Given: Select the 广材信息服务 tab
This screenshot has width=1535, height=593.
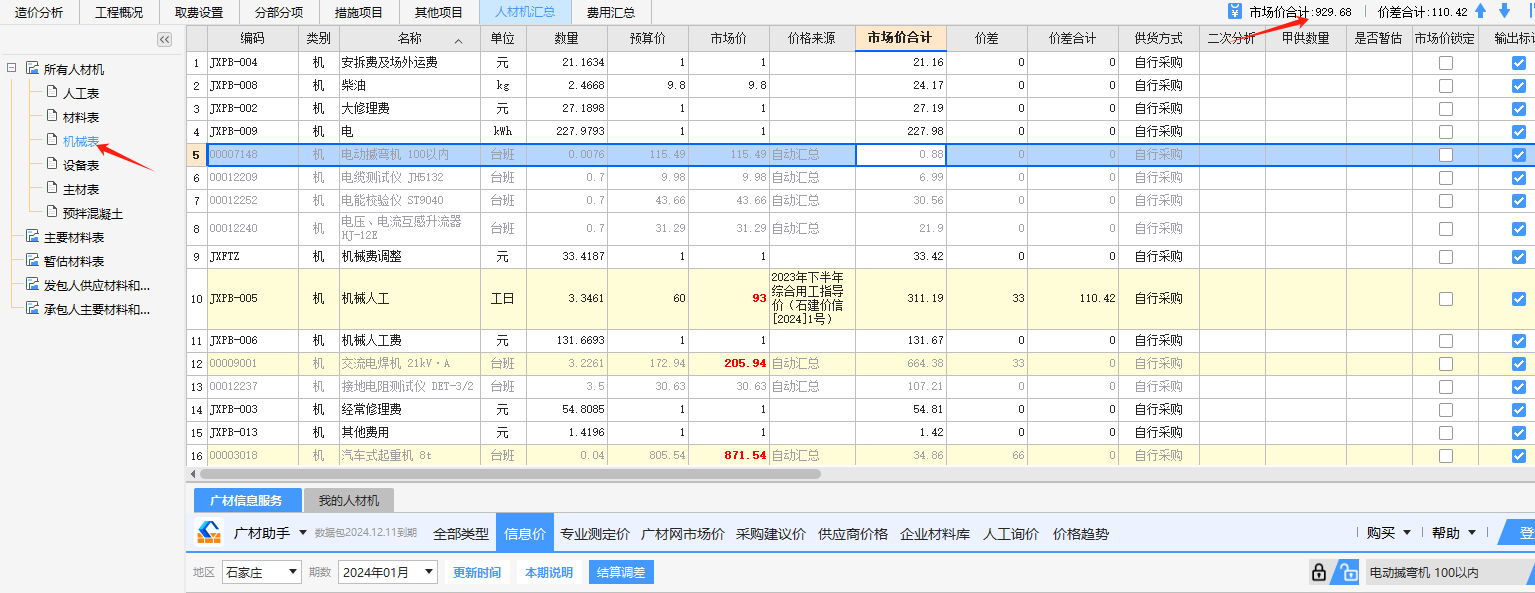Looking at the screenshot, I should pos(246,500).
